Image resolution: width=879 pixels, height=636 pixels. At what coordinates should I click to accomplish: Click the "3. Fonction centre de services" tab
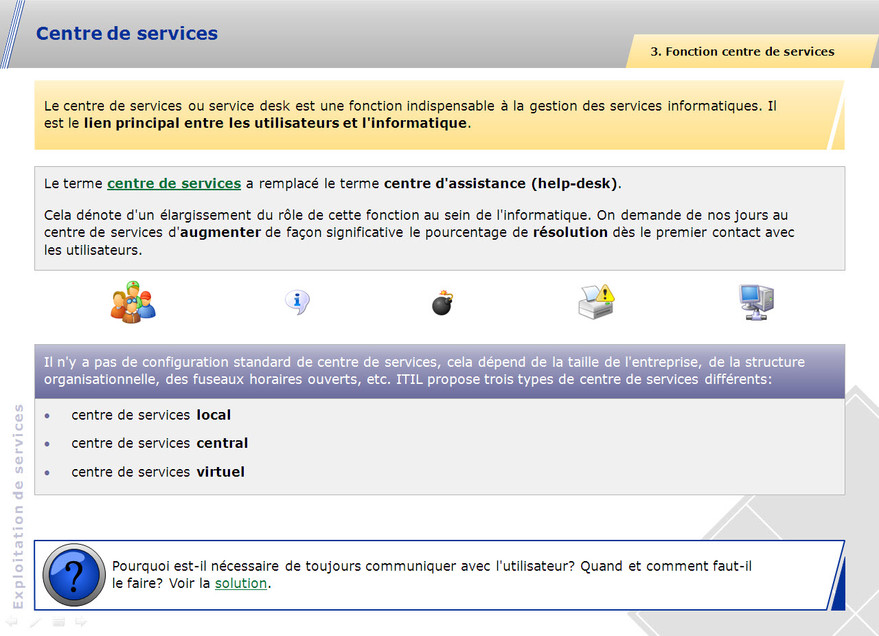tap(742, 51)
